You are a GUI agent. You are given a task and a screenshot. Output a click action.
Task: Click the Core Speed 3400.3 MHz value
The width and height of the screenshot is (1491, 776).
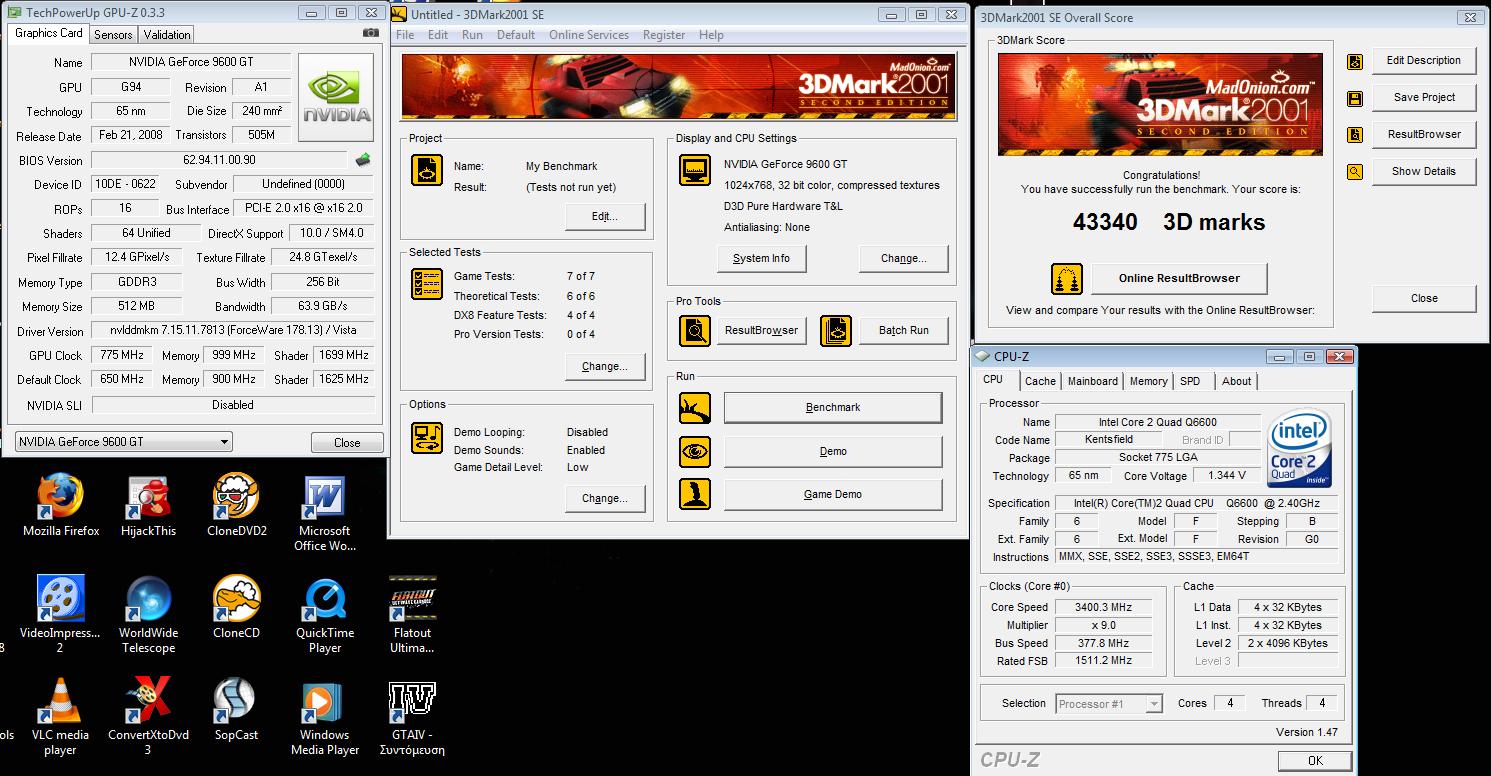pos(1103,608)
